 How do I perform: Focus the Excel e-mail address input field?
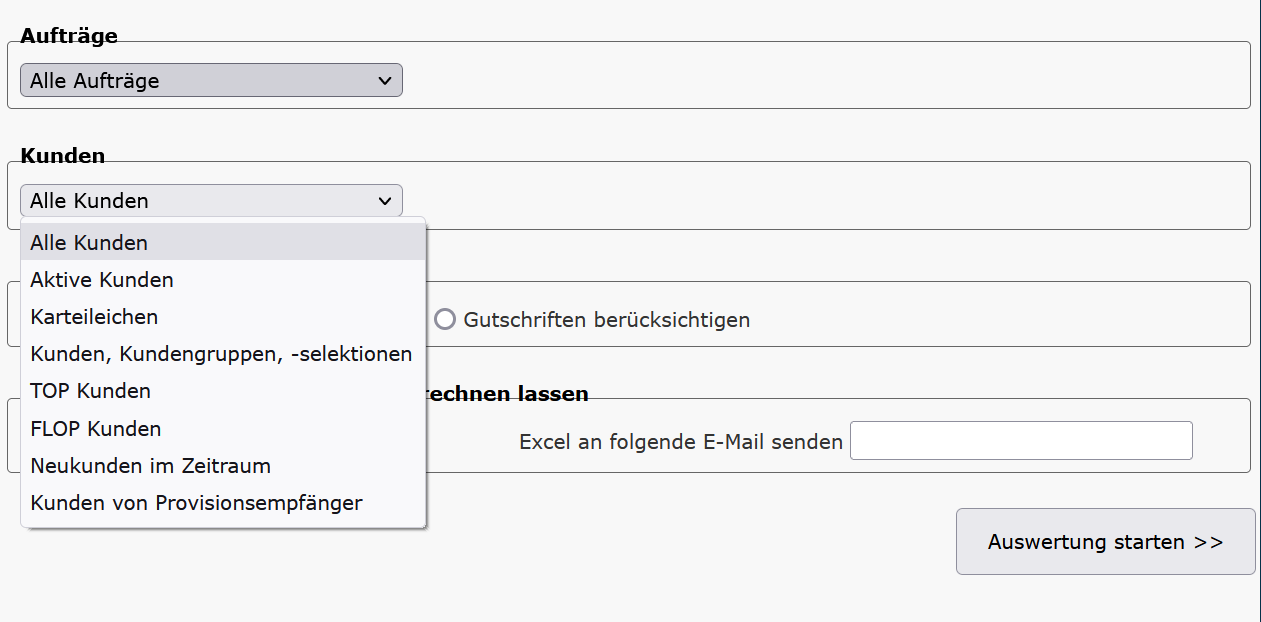click(x=1021, y=441)
